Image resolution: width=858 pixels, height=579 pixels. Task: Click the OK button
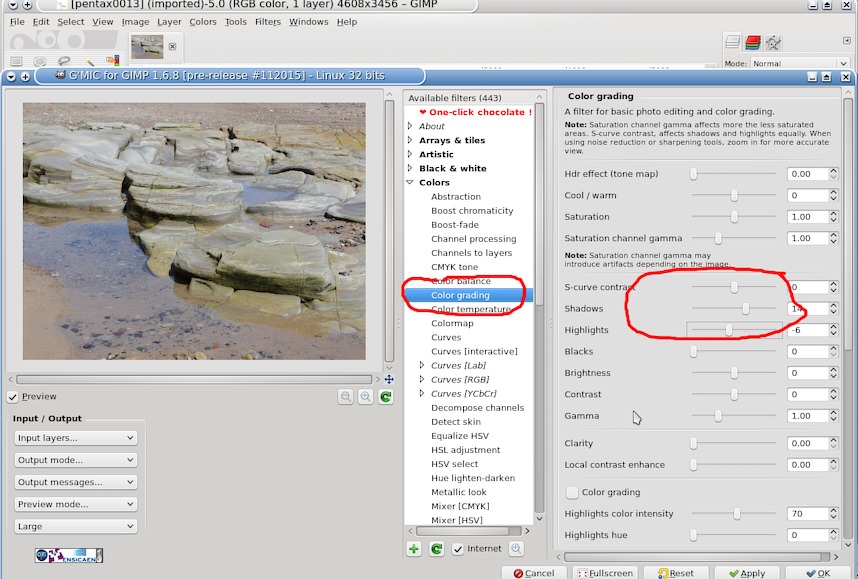point(818,572)
